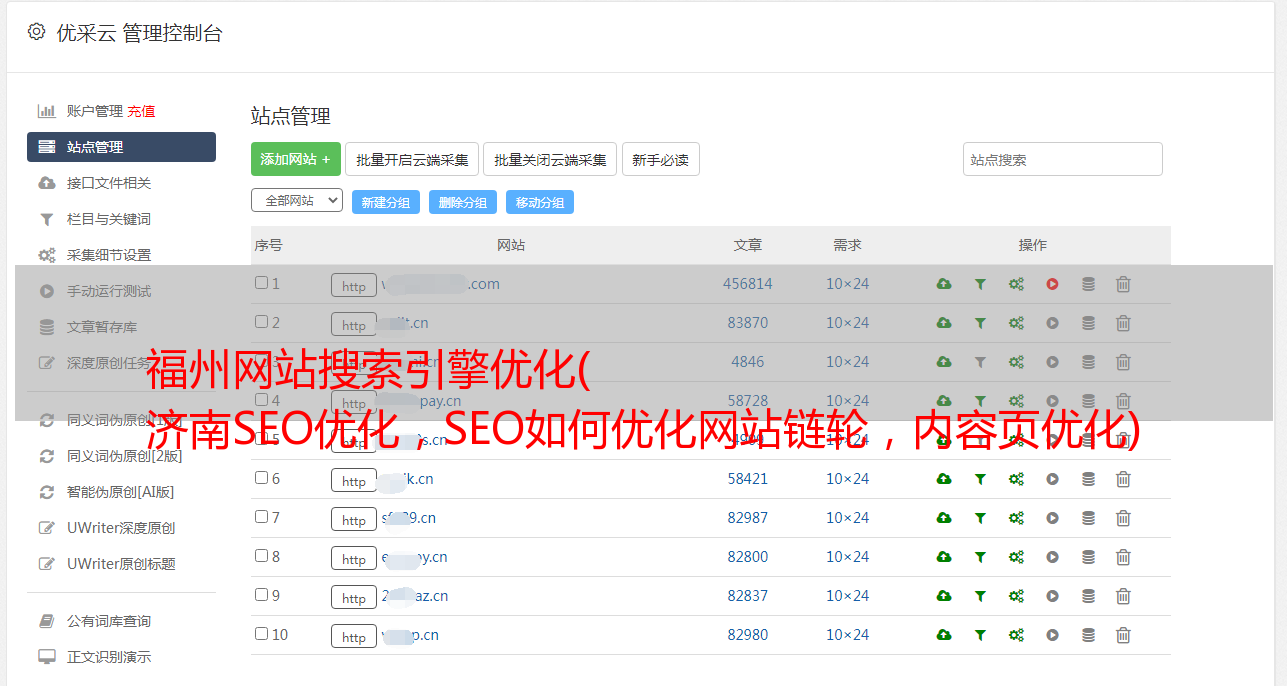Screen dimensions: 1287x686
Task: Open the gears settings icon for row 1
Action: 1016,284
